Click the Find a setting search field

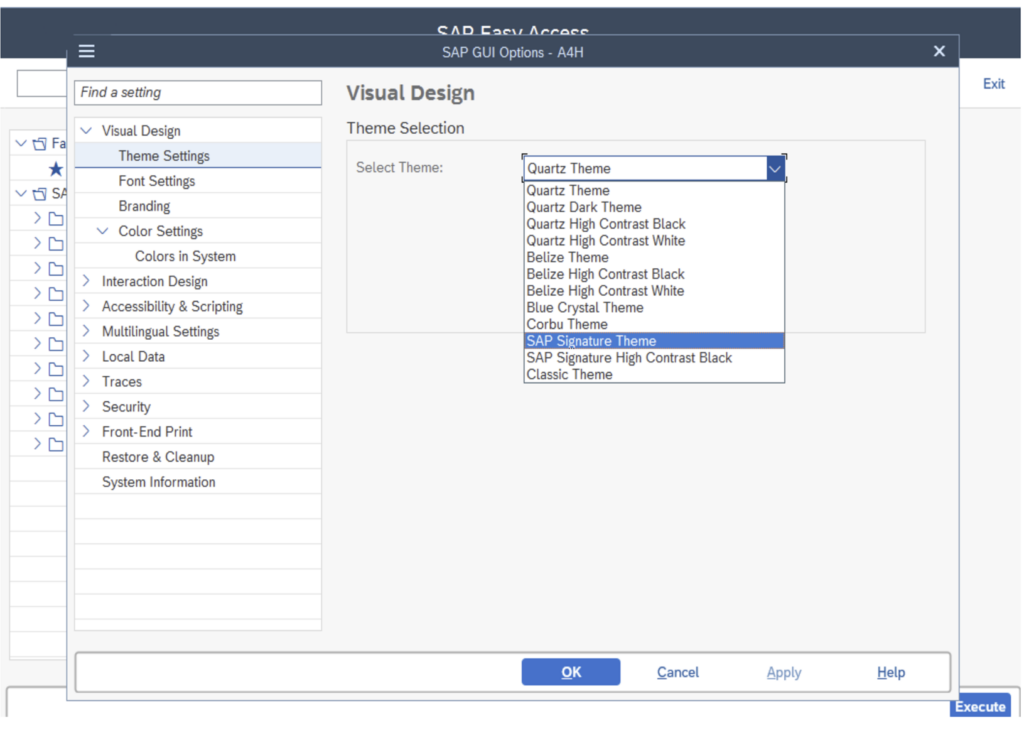tap(198, 93)
